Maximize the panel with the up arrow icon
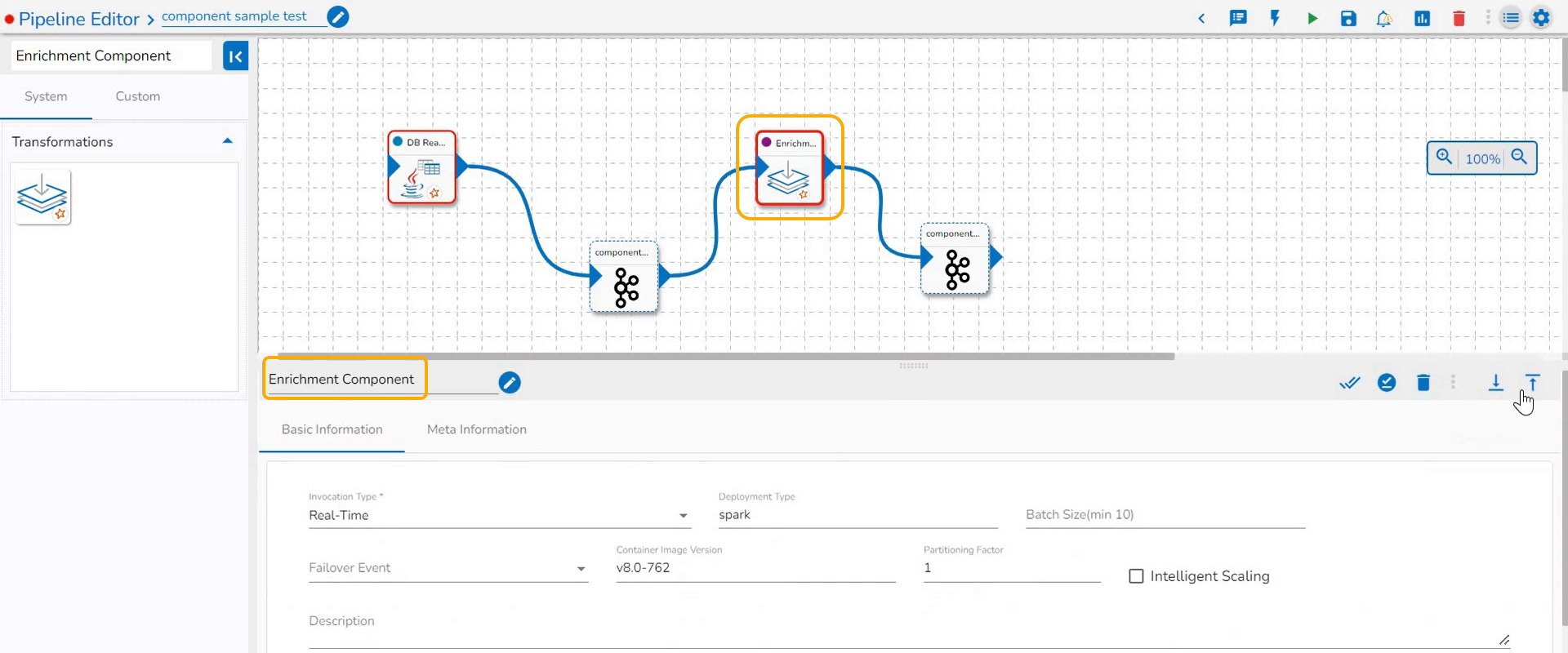 click(x=1532, y=382)
